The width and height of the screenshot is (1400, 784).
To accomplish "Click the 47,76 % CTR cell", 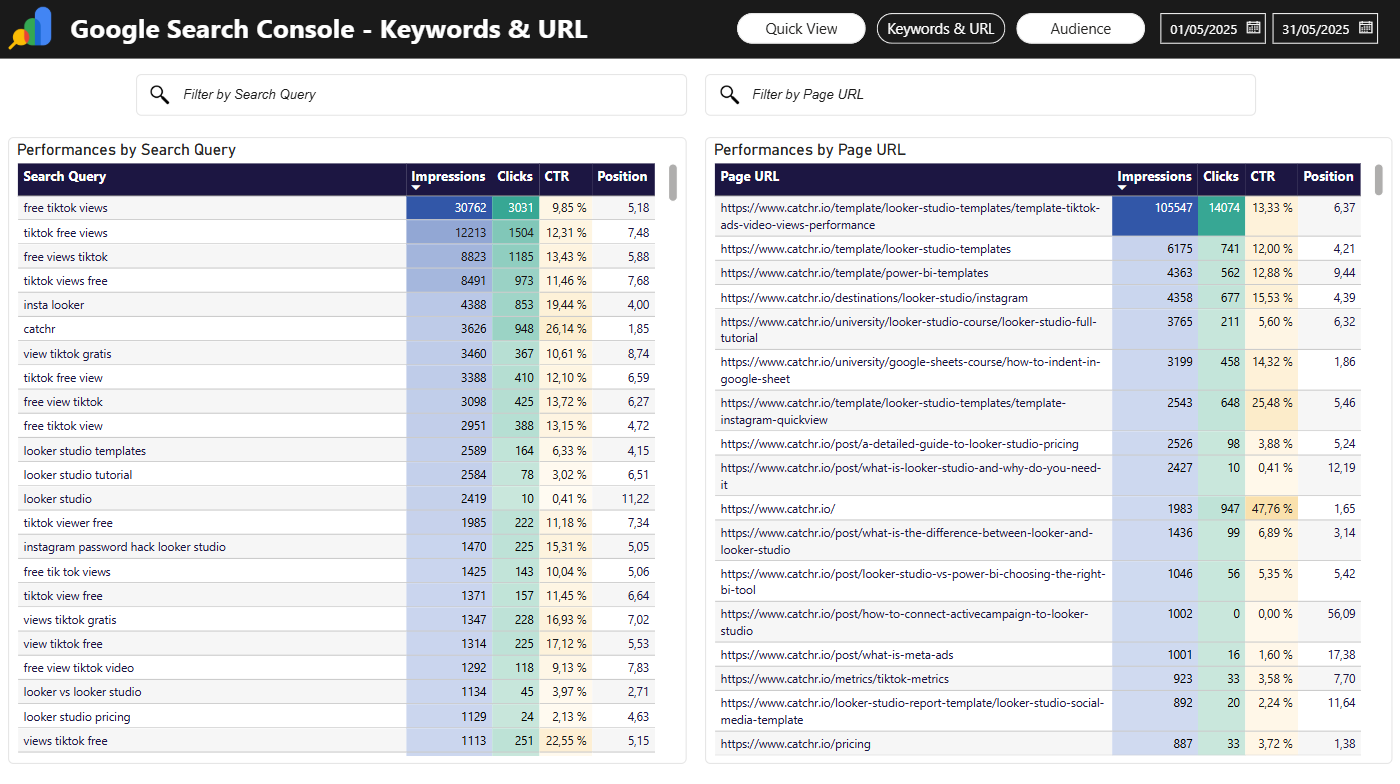I will [x=1271, y=508].
